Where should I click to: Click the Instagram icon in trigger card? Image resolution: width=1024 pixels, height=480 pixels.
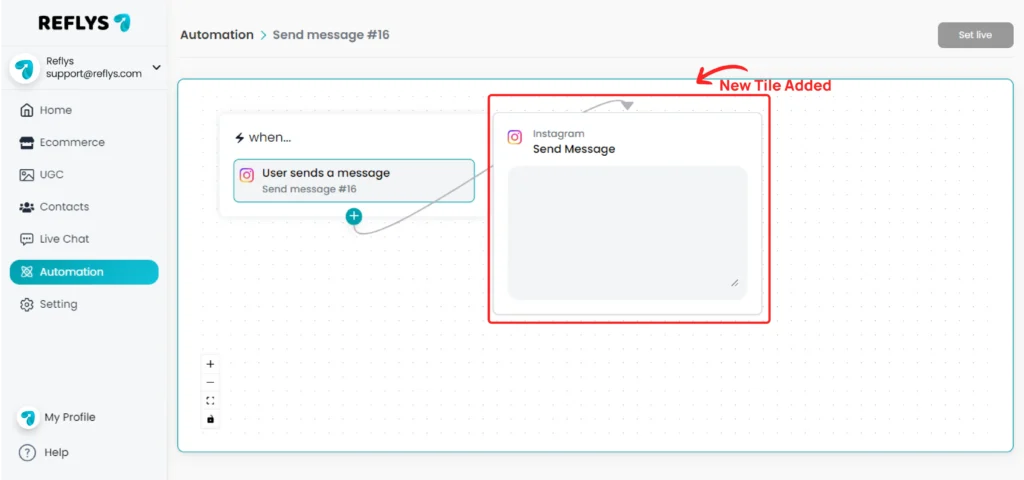tap(247, 175)
